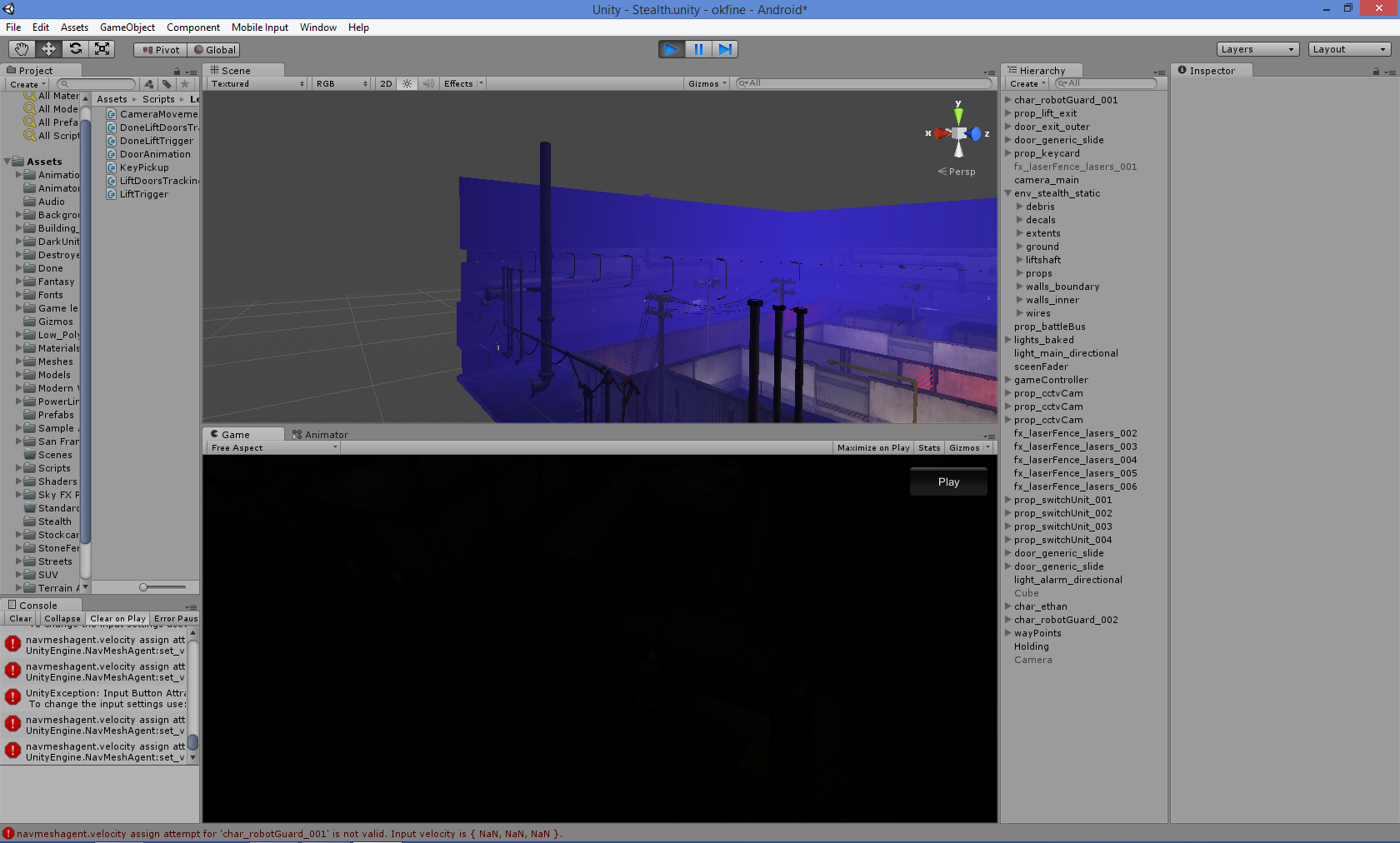Collapse env_stealth_static in Hierarchy

tap(1008, 193)
